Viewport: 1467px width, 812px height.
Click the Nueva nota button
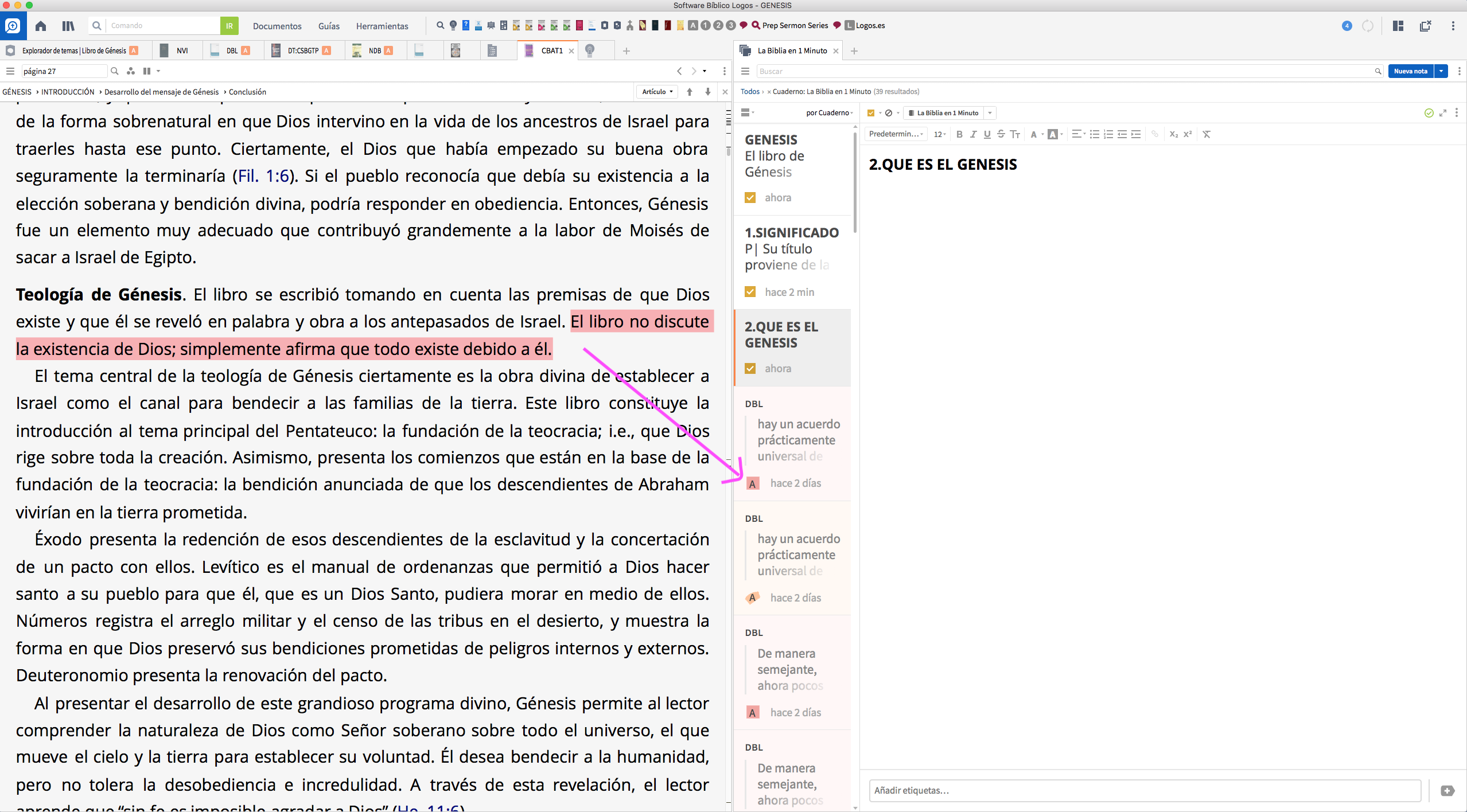point(1410,71)
